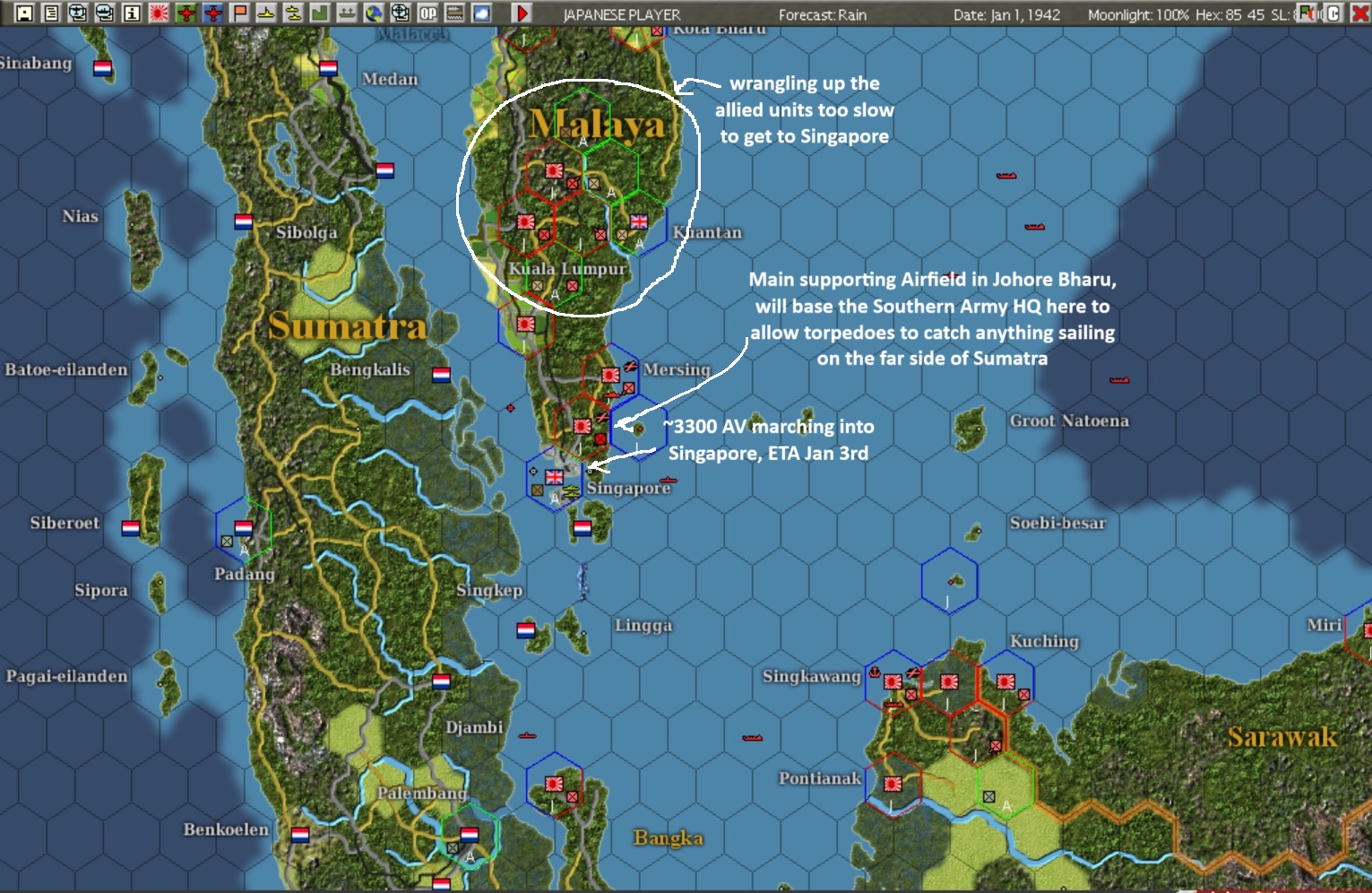Select red plane on blue background icon
Viewport: 1372px width, 893px height.
(x=212, y=13)
